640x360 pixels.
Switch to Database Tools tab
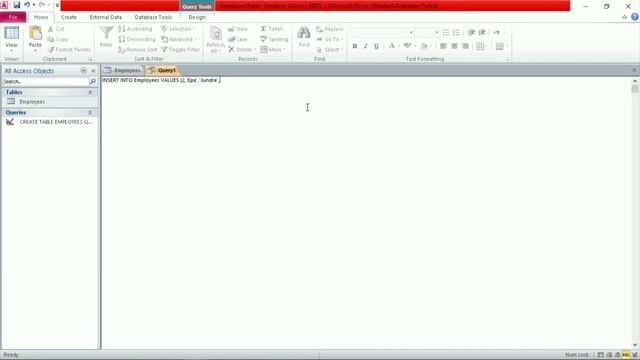(x=153, y=17)
